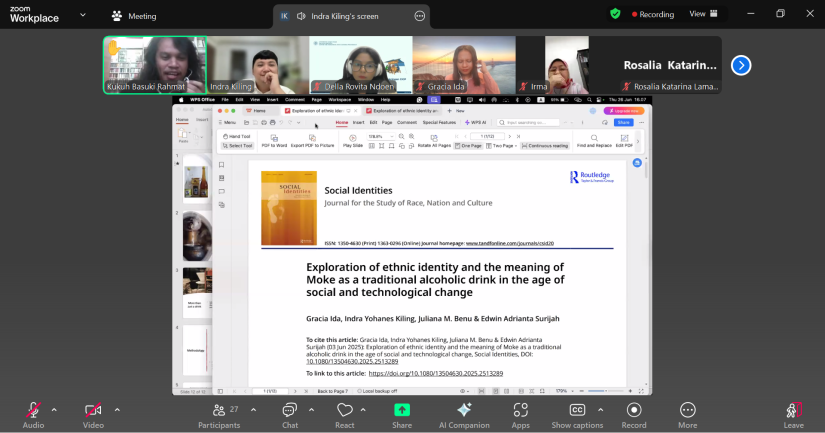Open the Chat panel

point(289,411)
